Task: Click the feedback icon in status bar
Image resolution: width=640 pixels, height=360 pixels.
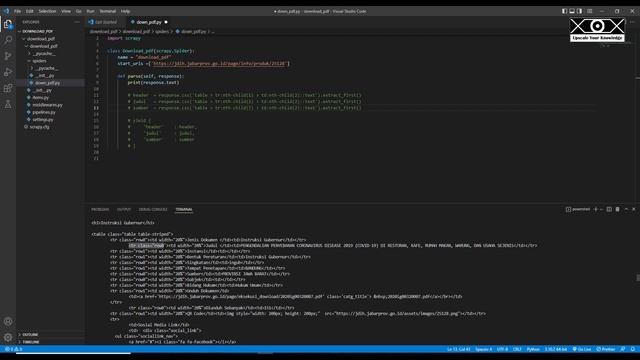Action: [623, 349]
